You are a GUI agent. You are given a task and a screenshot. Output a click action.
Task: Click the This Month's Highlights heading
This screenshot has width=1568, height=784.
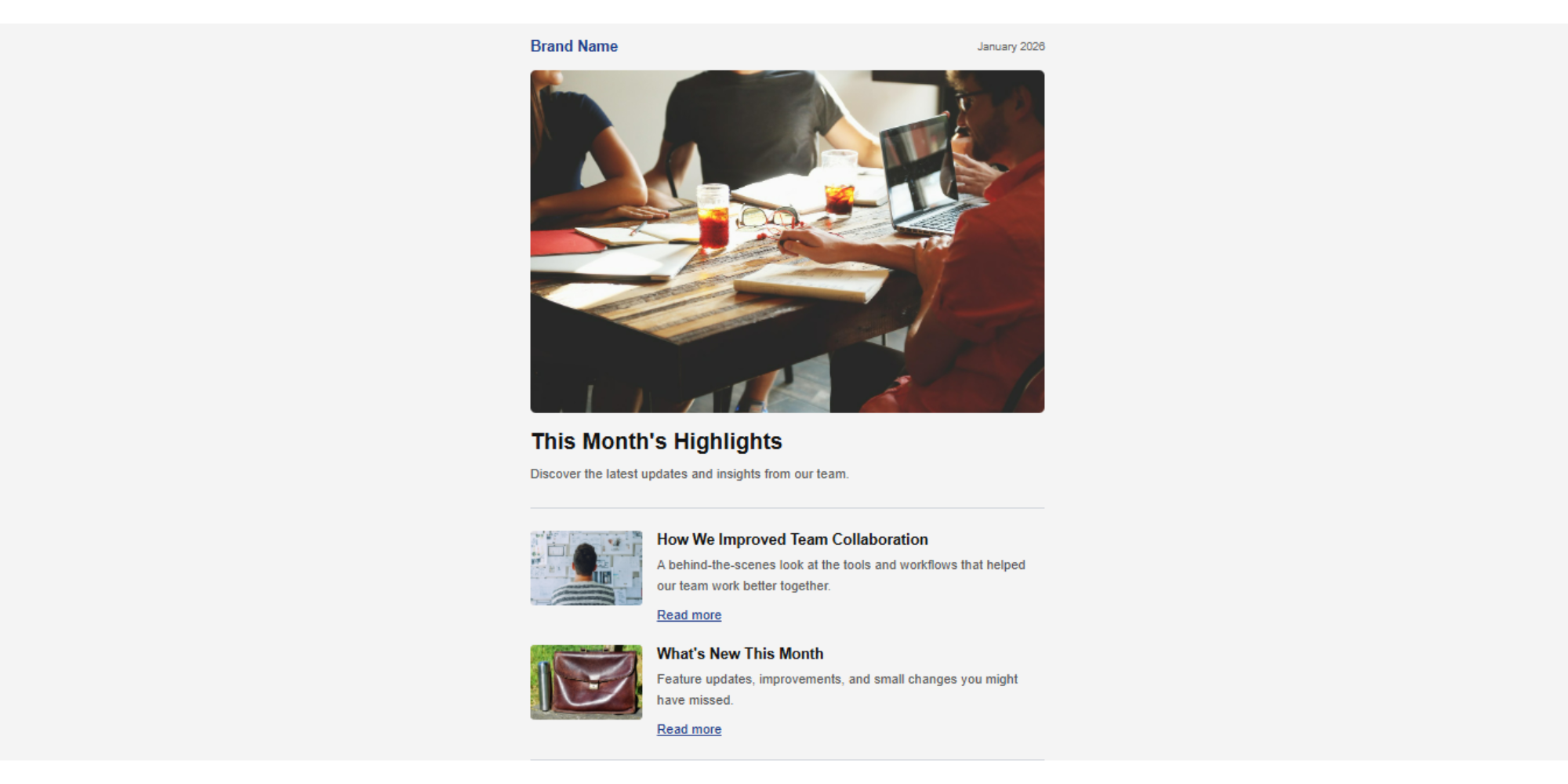[x=657, y=441]
